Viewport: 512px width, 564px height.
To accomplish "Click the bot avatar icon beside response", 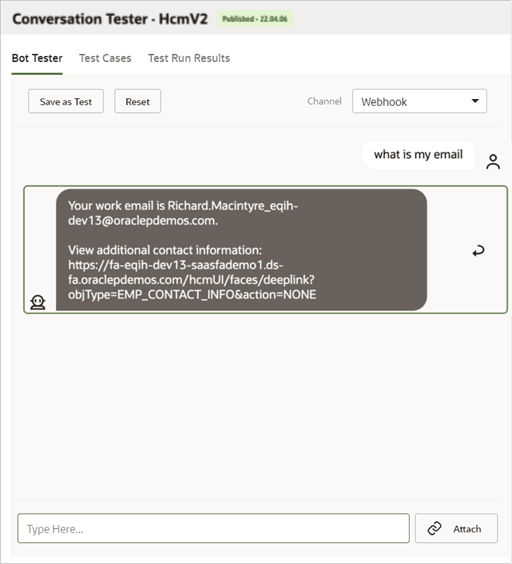I will [x=38, y=302].
